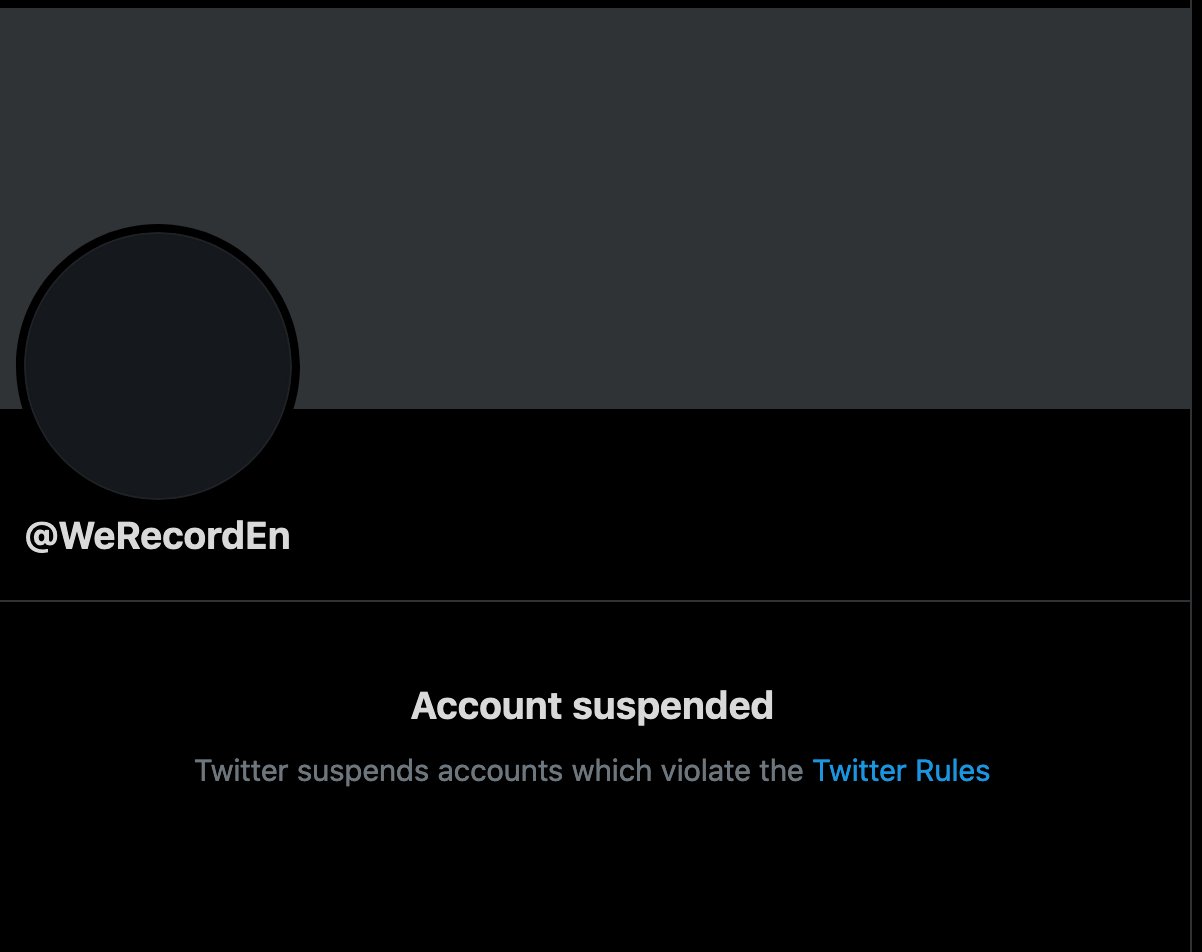
Task: Click the empty black area below the suspension message
Action: 600,880
